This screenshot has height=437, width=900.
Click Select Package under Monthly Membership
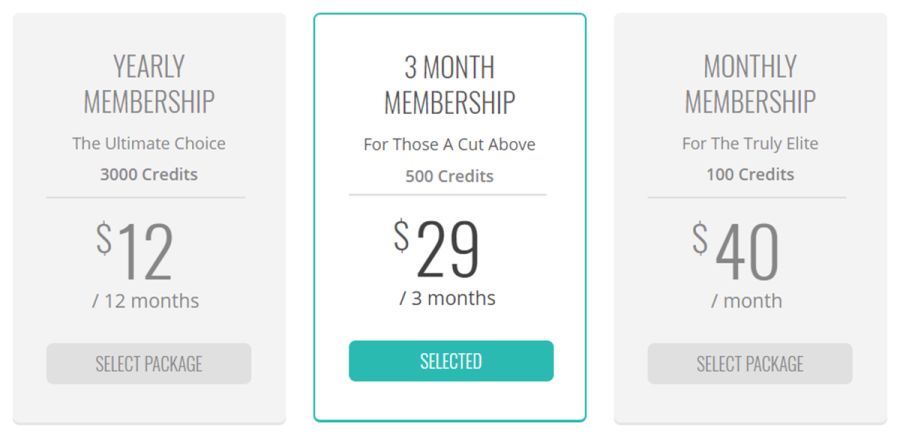coord(750,363)
